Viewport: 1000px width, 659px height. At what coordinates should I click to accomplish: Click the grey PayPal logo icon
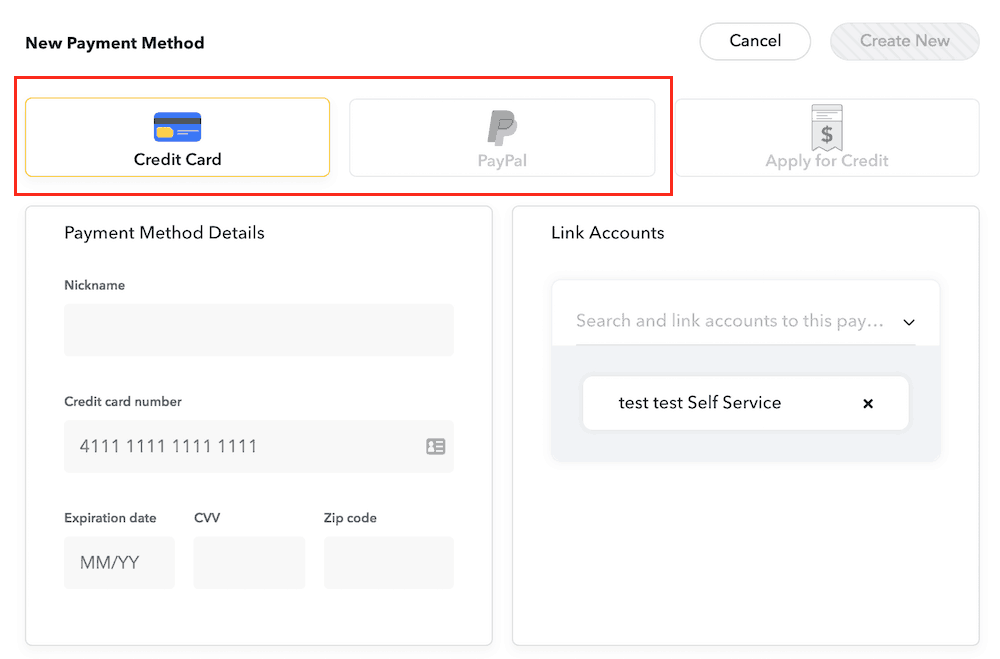point(502,128)
